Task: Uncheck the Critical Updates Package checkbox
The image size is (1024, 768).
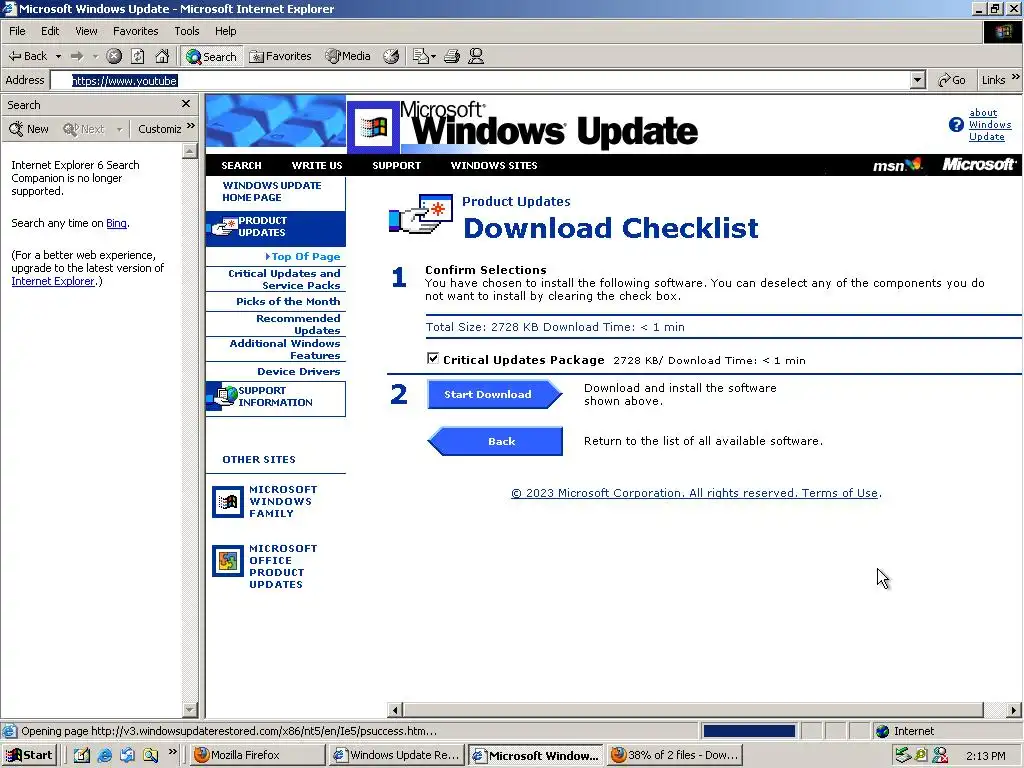Action: point(432,358)
